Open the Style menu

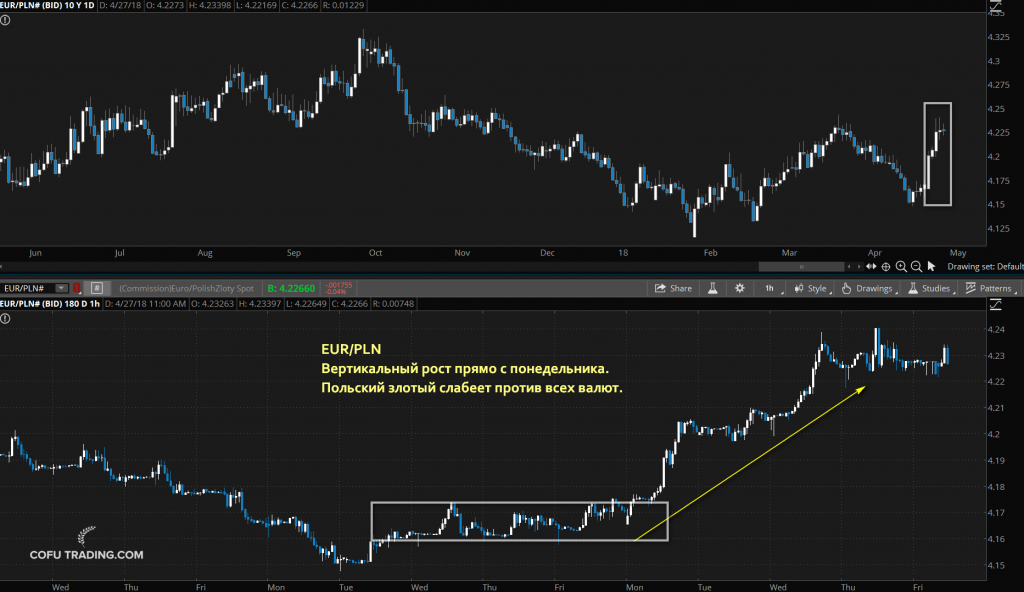[x=812, y=288]
